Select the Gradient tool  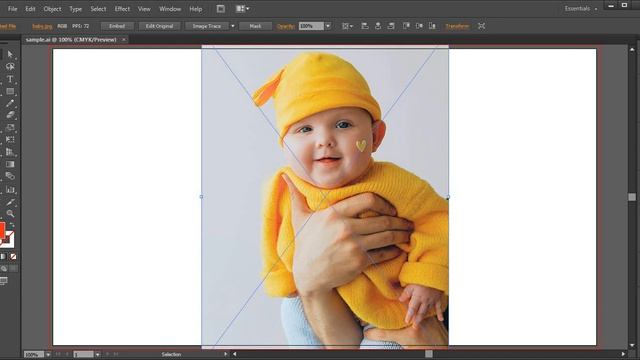[10, 164]
